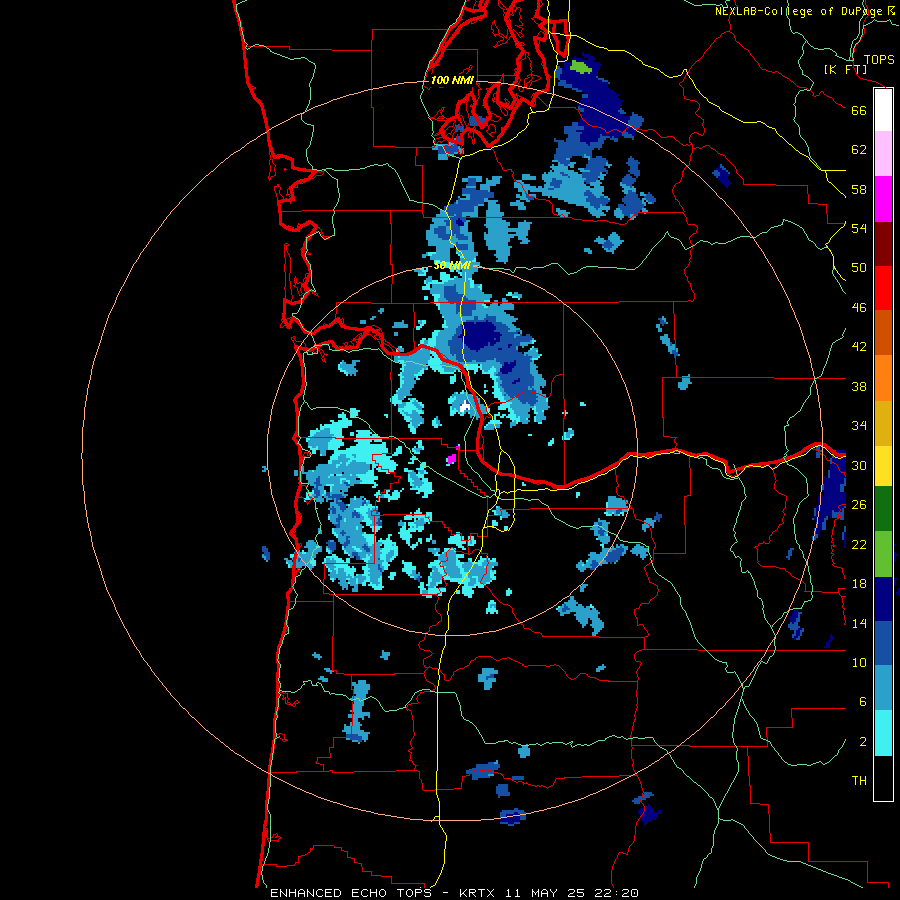Click the light green legend swatch

coord(883,554)
